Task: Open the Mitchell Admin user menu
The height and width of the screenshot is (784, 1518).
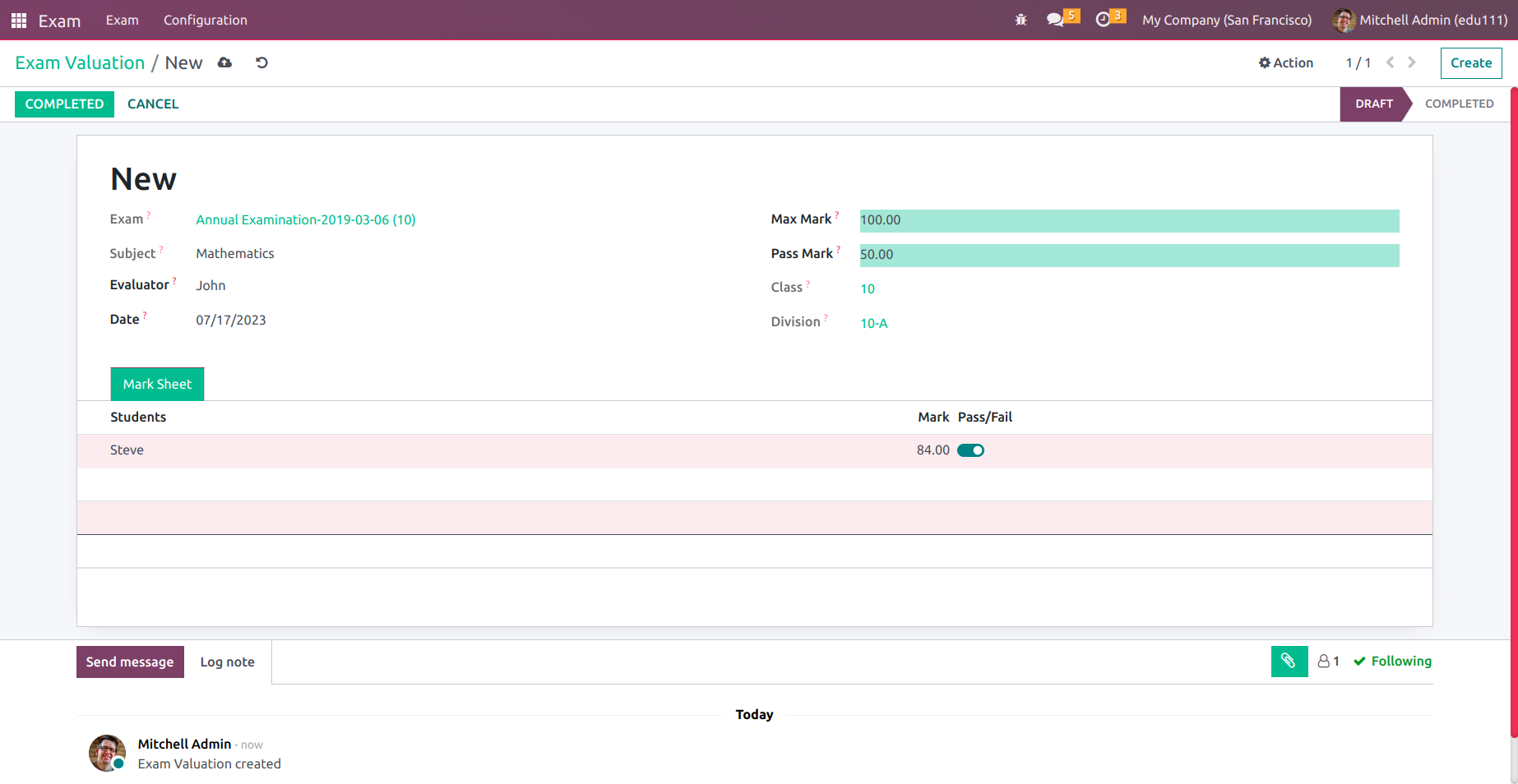Action: (1420, 20)
